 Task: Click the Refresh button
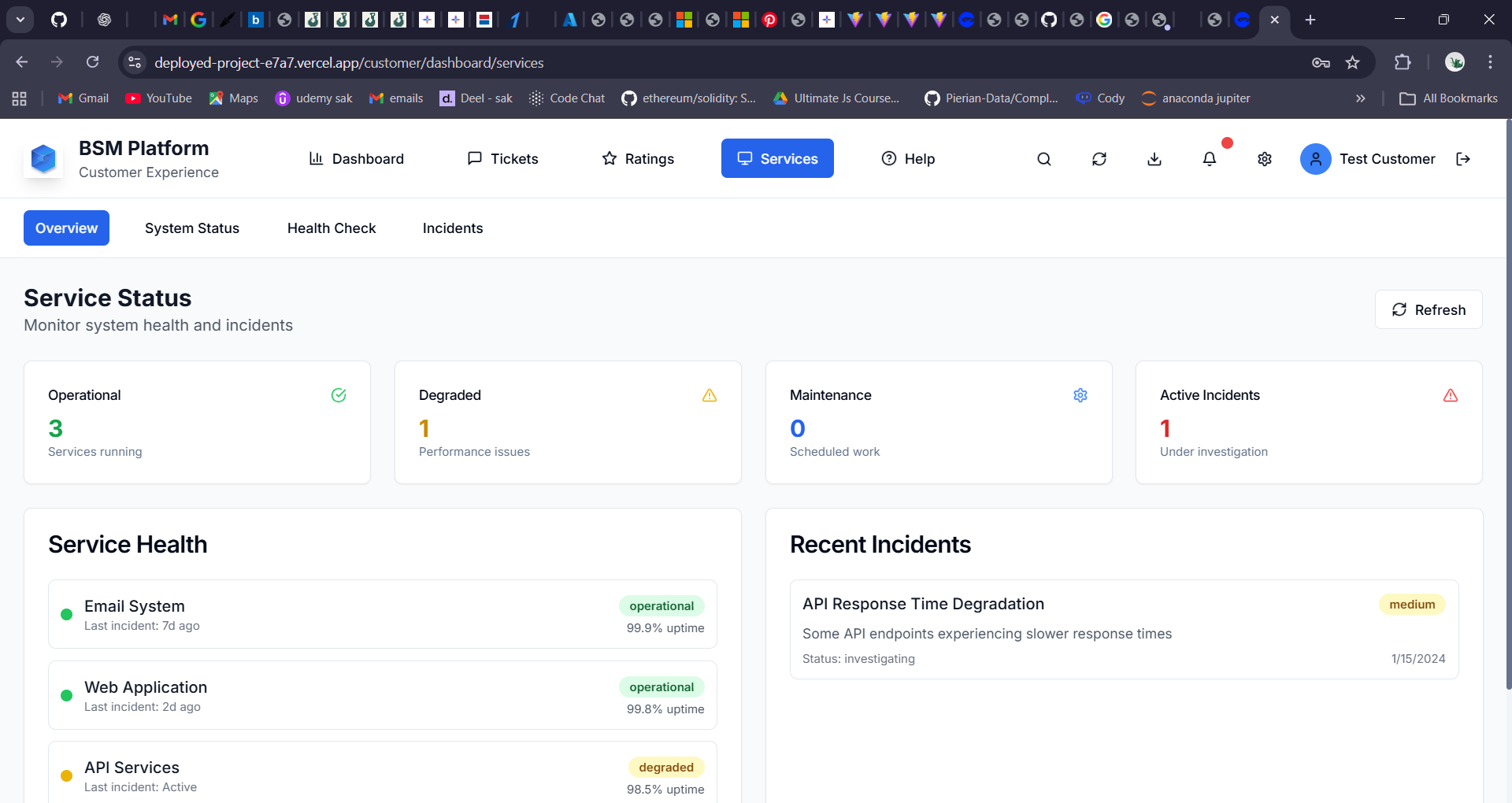tap(1429, 310)
